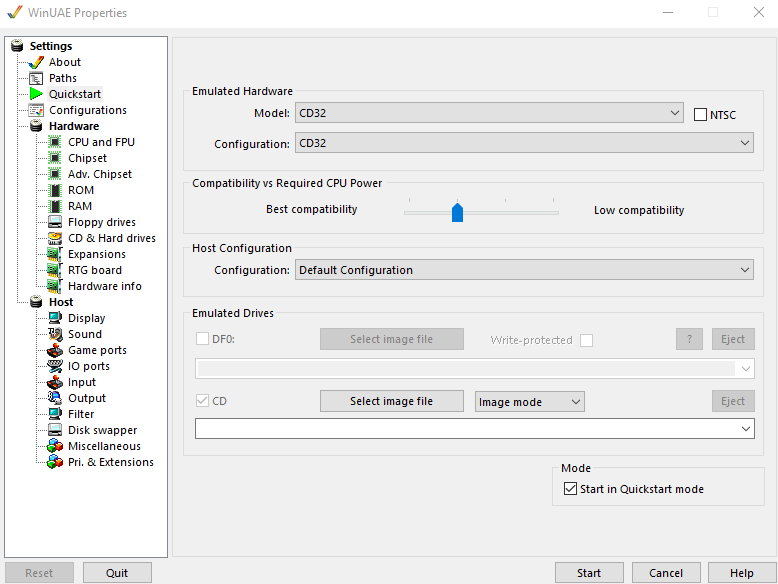The height and width of the screenshot is (584, 778).
Task: Click the Help button
Action: click(742, 573)
